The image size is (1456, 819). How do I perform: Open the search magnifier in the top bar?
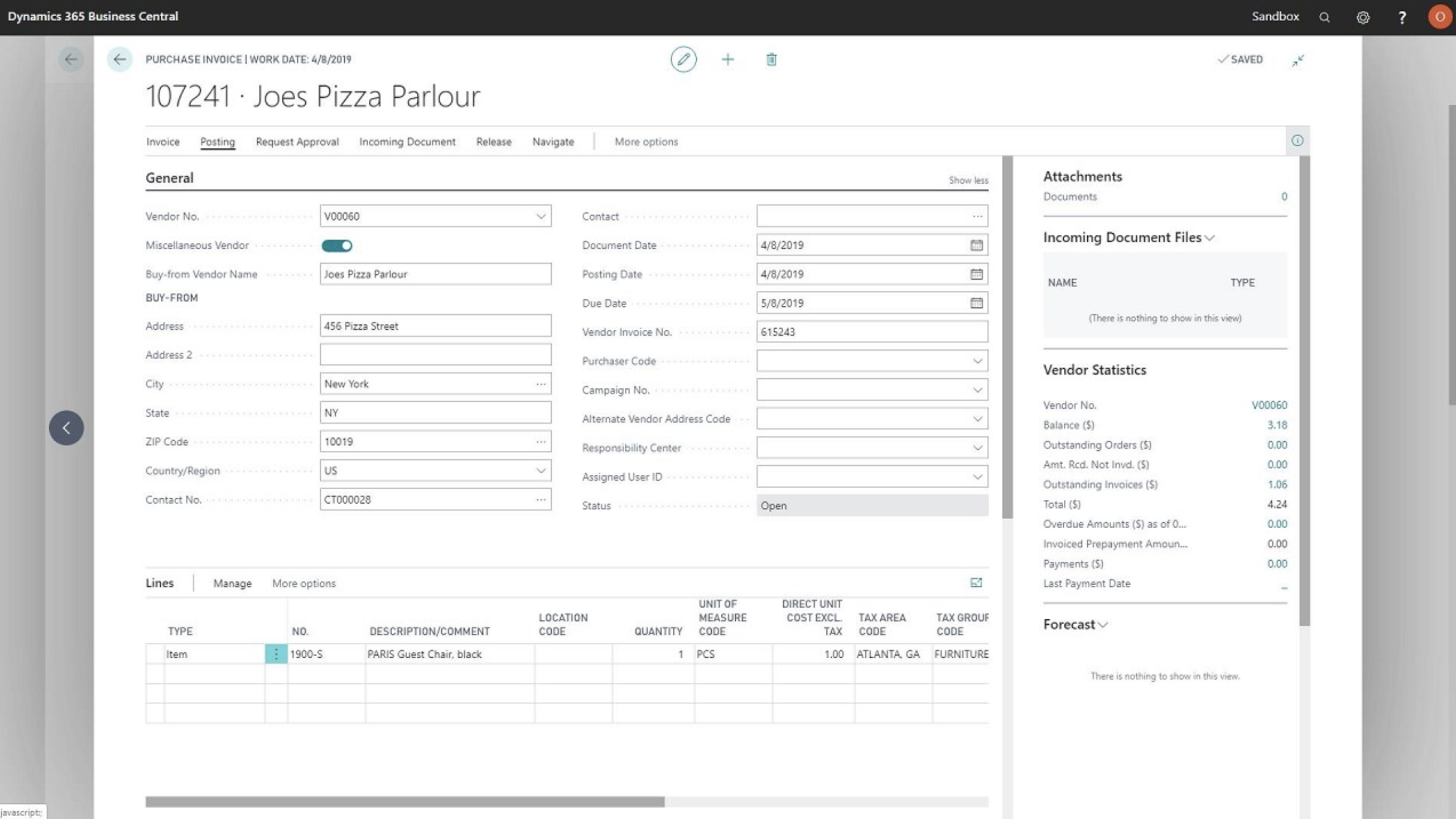(x=1325, y=17)
